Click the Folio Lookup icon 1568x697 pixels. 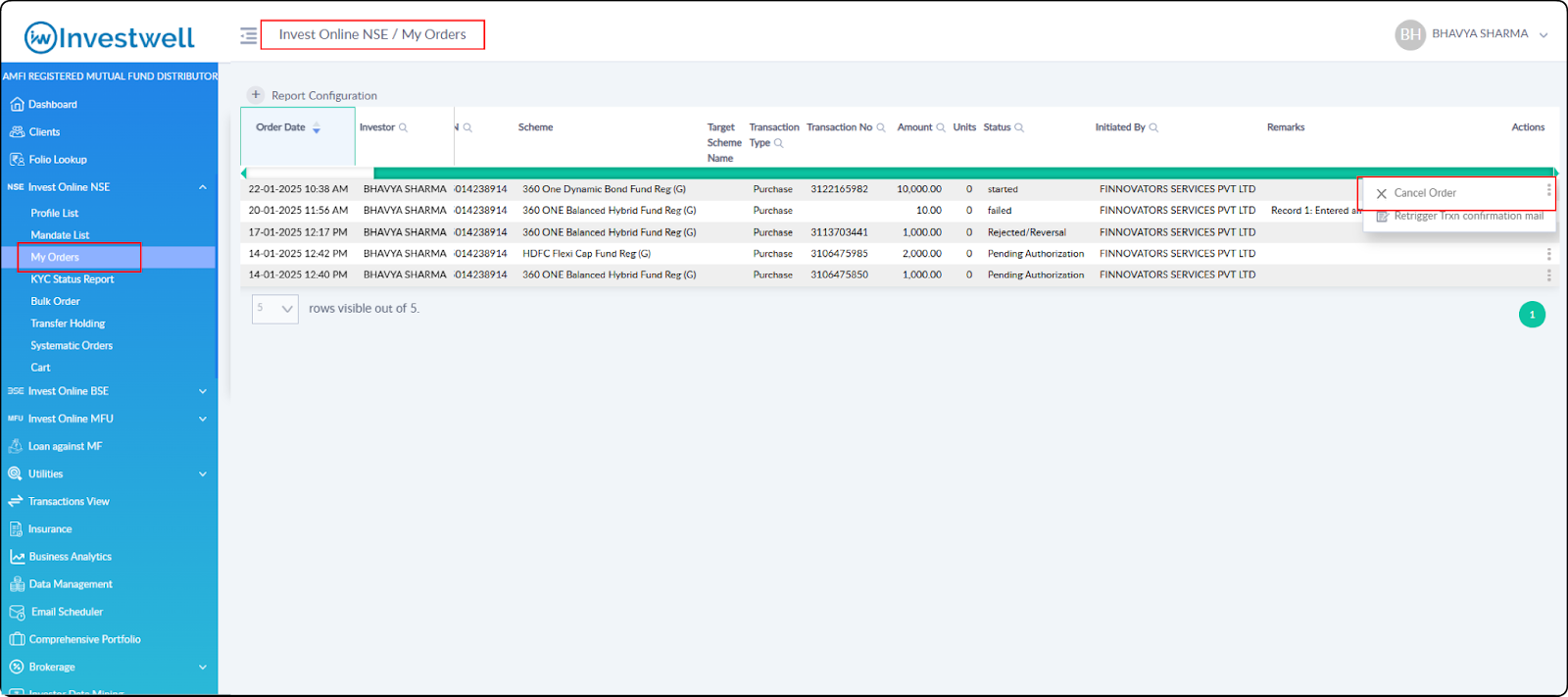(x=17, y=159)
